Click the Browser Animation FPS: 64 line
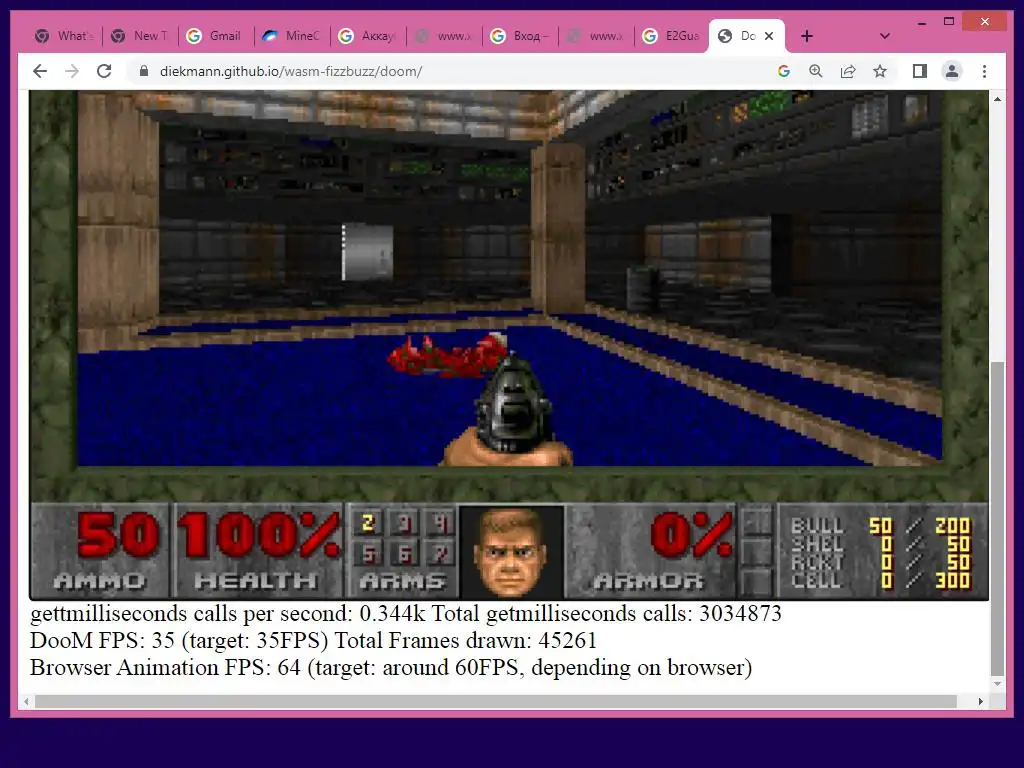 (x=391, y=668)
